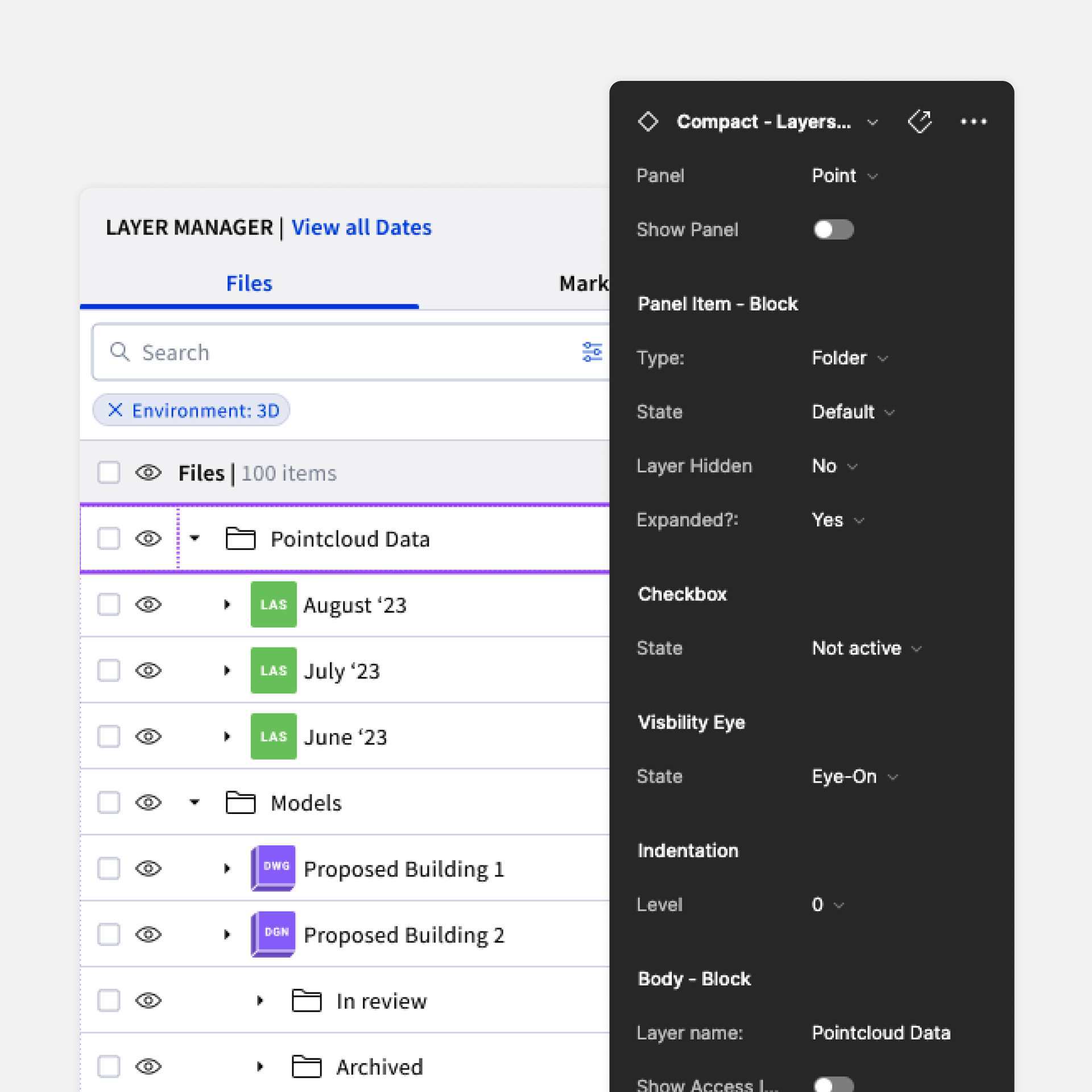1092x1092 pixels.
Task: Click the View all Dates link
Action: click(361, 227)
